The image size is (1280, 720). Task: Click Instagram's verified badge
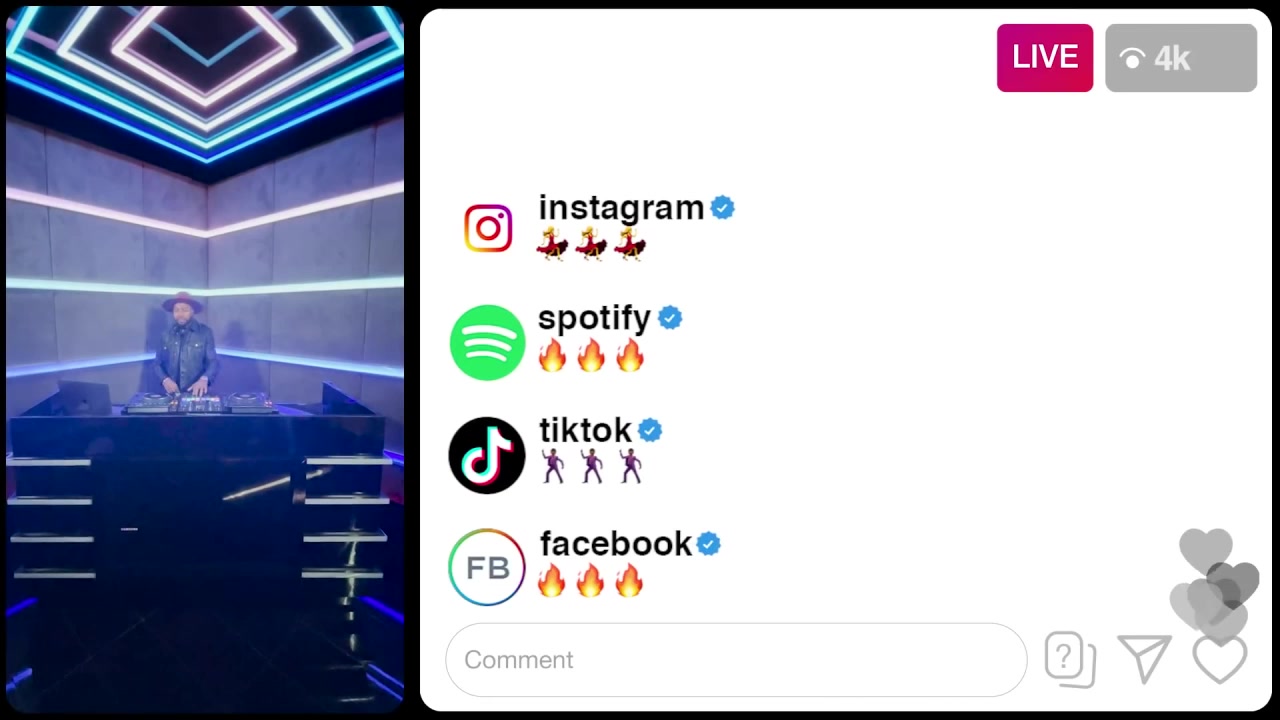tap(722, 208)
